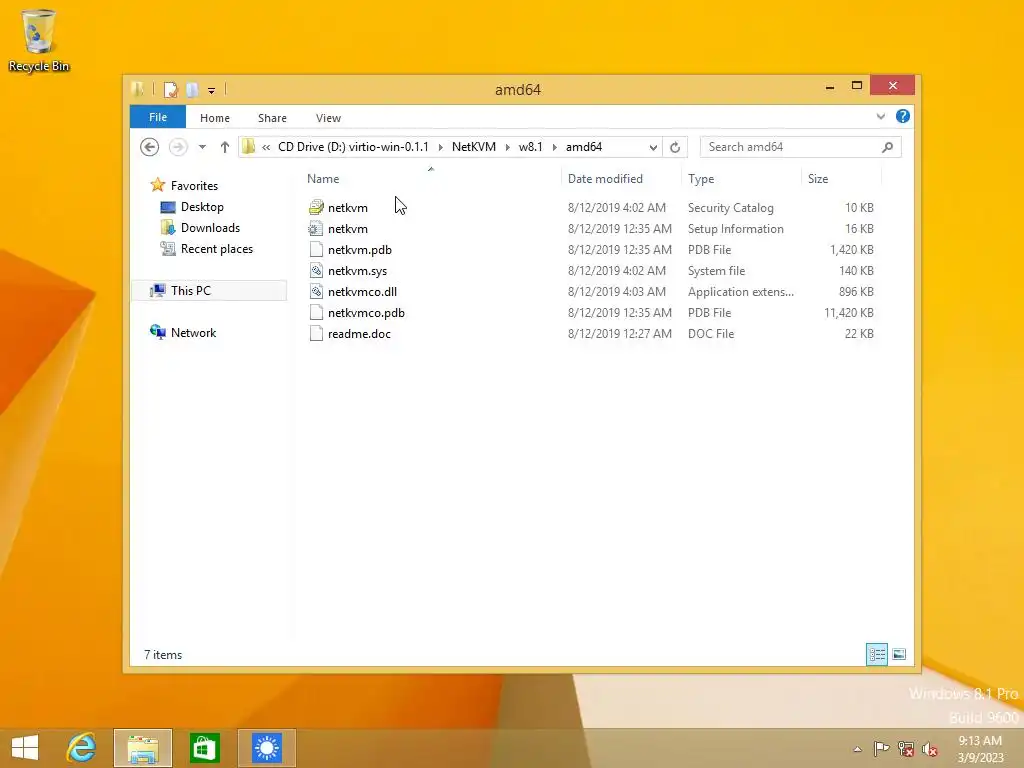The image size is (1024, 768).
Task: Open the Windows Start button
Action: pyautogui.click(x=25, y=748)
